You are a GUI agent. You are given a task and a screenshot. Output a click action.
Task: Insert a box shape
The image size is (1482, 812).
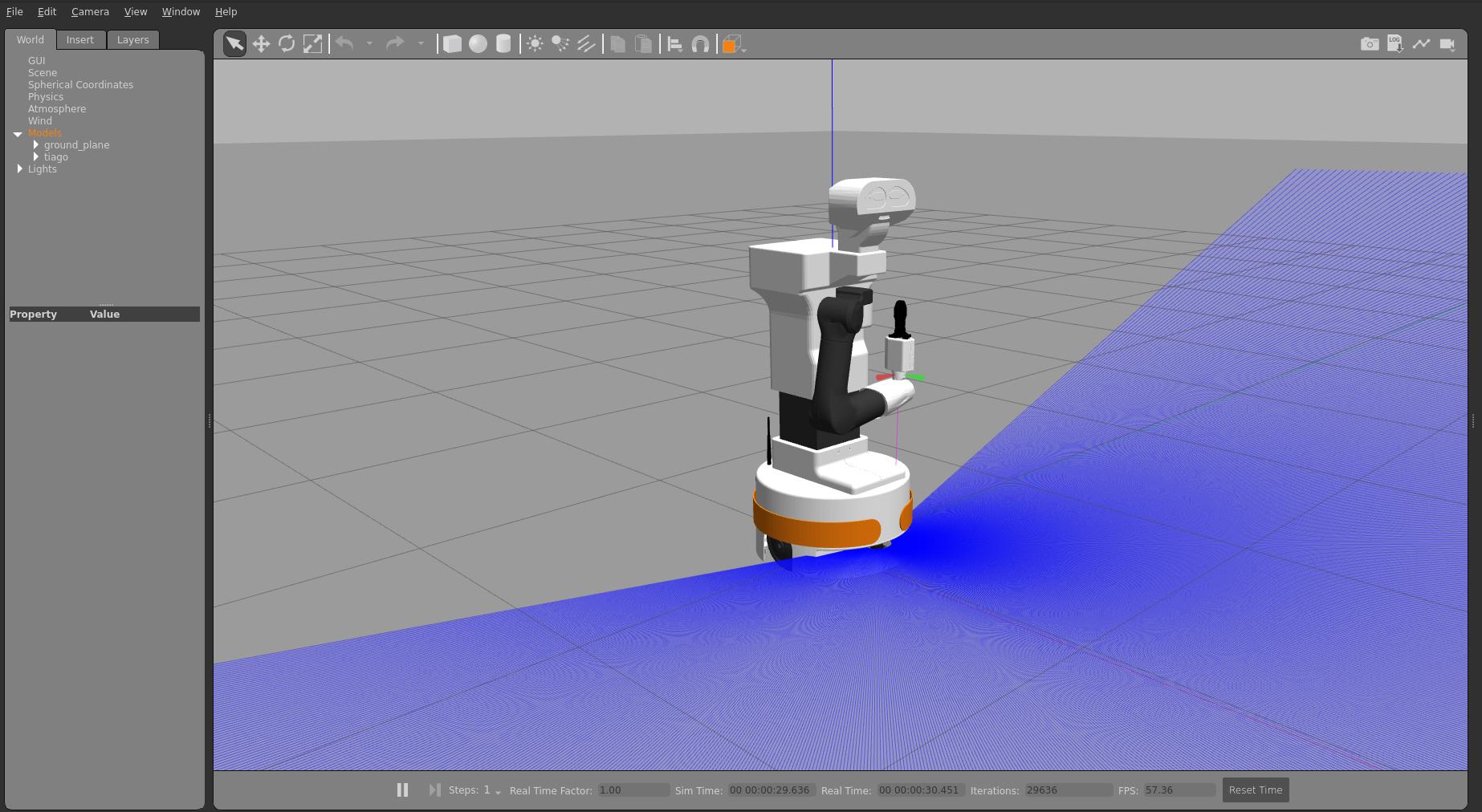[x=452, y=44]
